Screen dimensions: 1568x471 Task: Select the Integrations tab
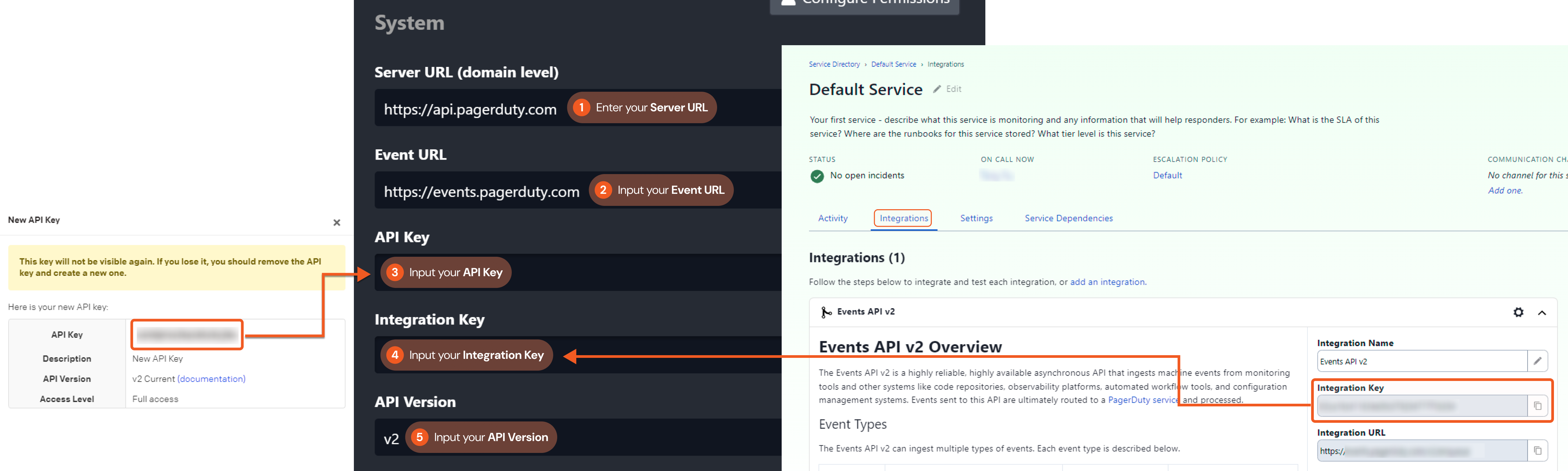click(x=903, y=218)
